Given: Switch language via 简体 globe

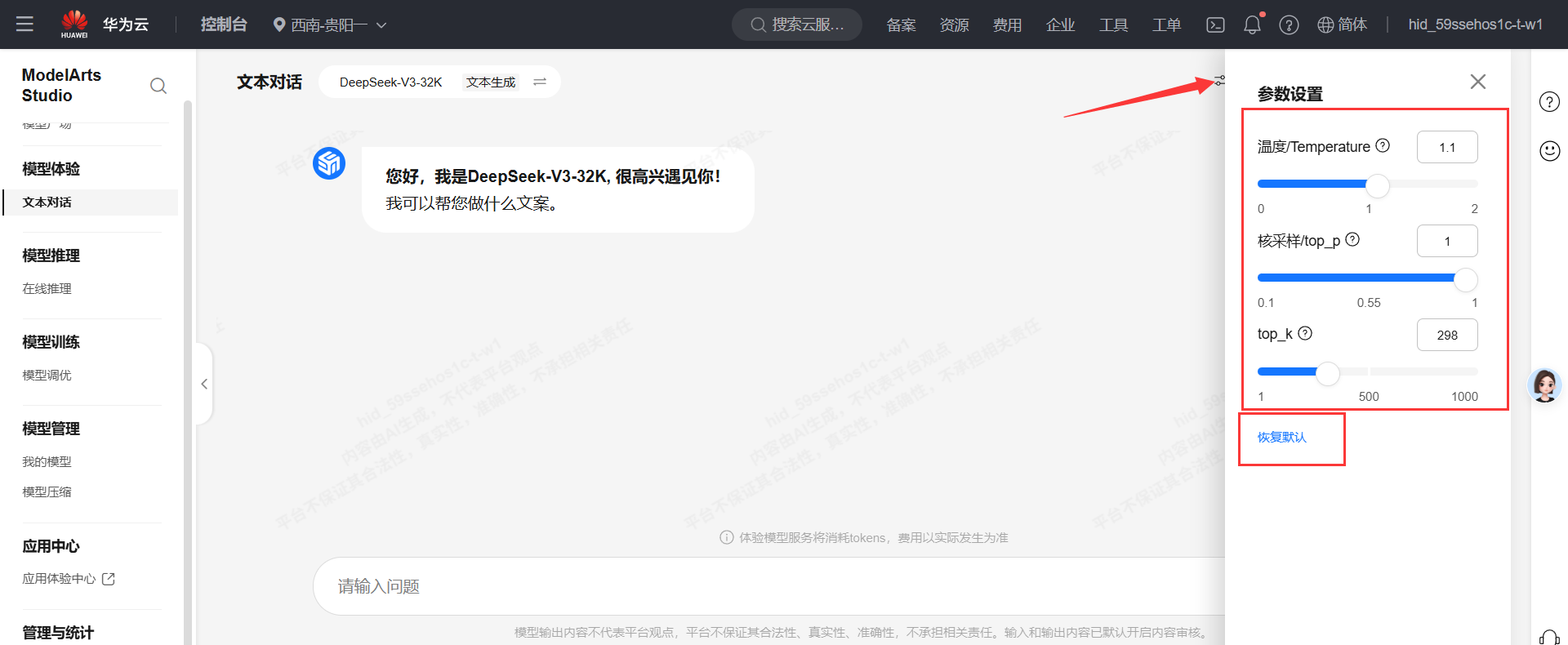Looking at the screenshot, I should click(x=1342, y=24).
